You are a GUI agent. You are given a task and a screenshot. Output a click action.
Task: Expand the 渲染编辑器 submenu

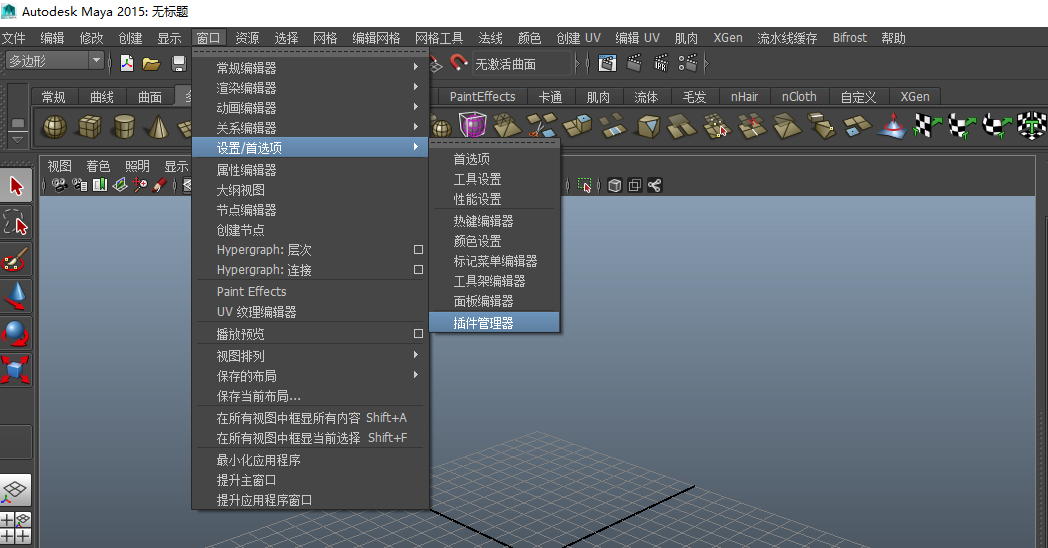coord(310,88)
